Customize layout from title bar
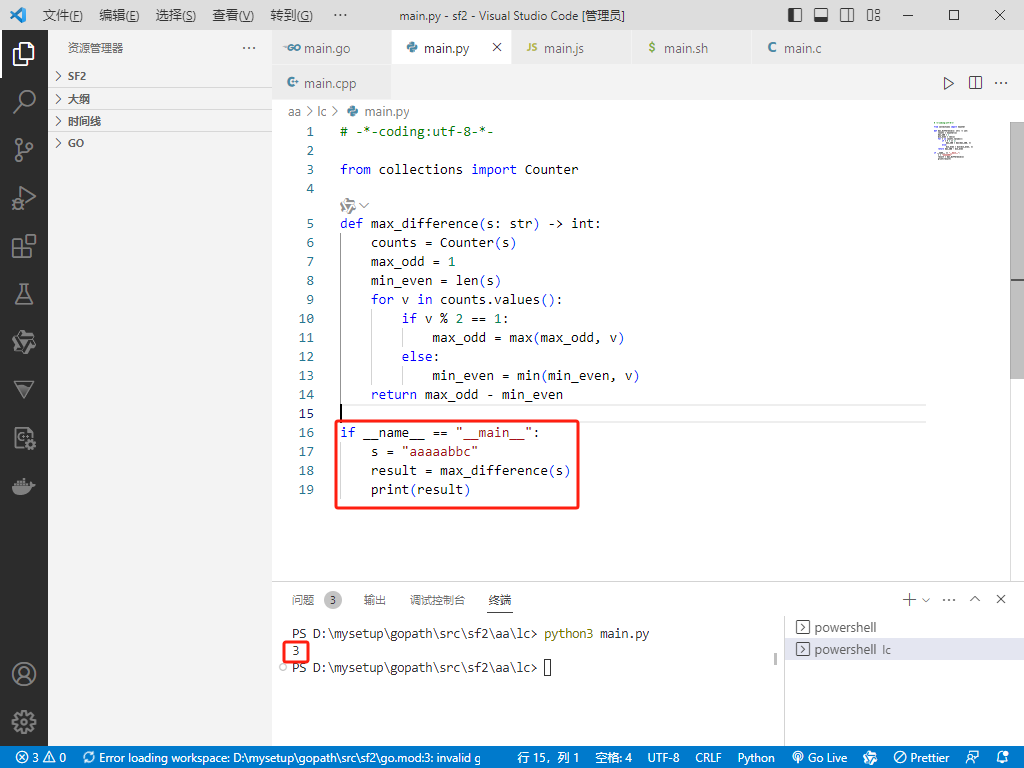The image size is (1024, 768). (x=873, y=15)
